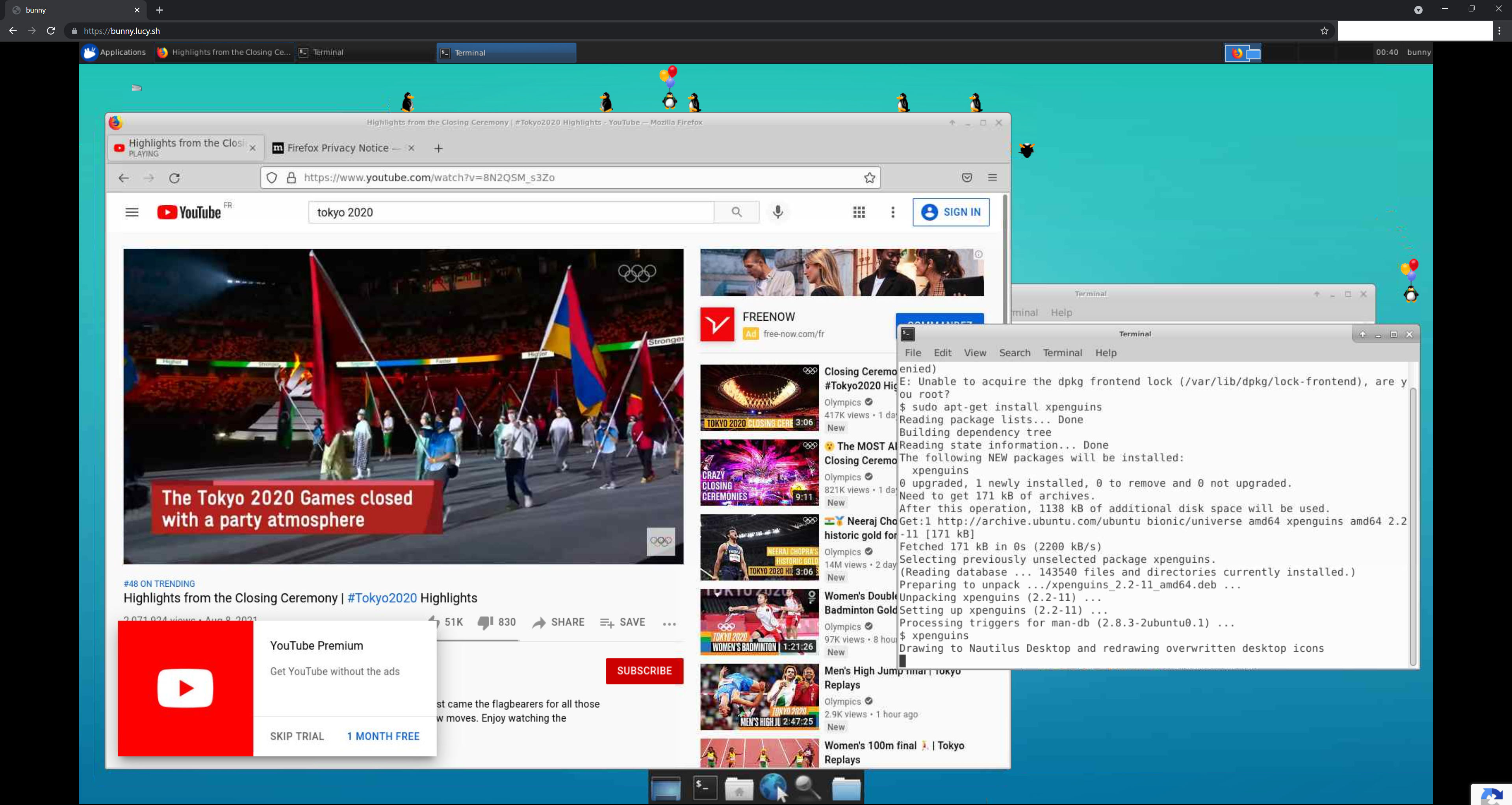Open the YouTube settings three-dot menu
The height and width of the screenshot is (805, 1512).
[x=893, y=212]
